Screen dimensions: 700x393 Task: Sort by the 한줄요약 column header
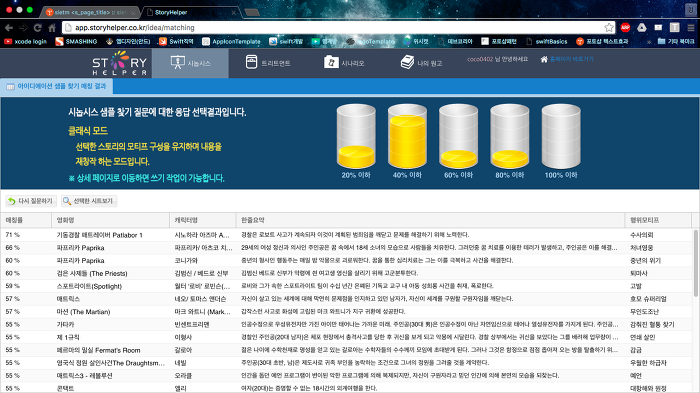430,220
